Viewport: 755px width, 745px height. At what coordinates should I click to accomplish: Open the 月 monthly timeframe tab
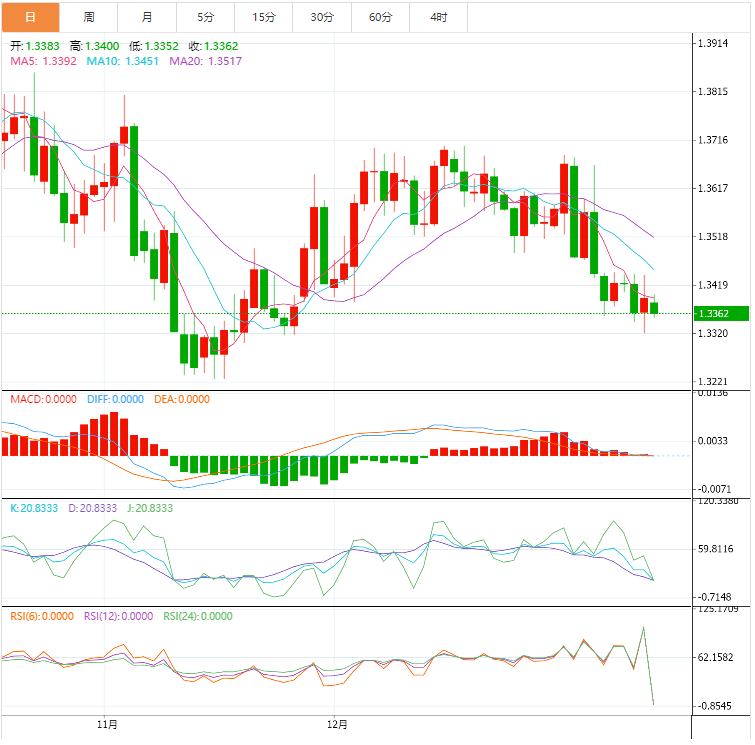coord(148,17)
